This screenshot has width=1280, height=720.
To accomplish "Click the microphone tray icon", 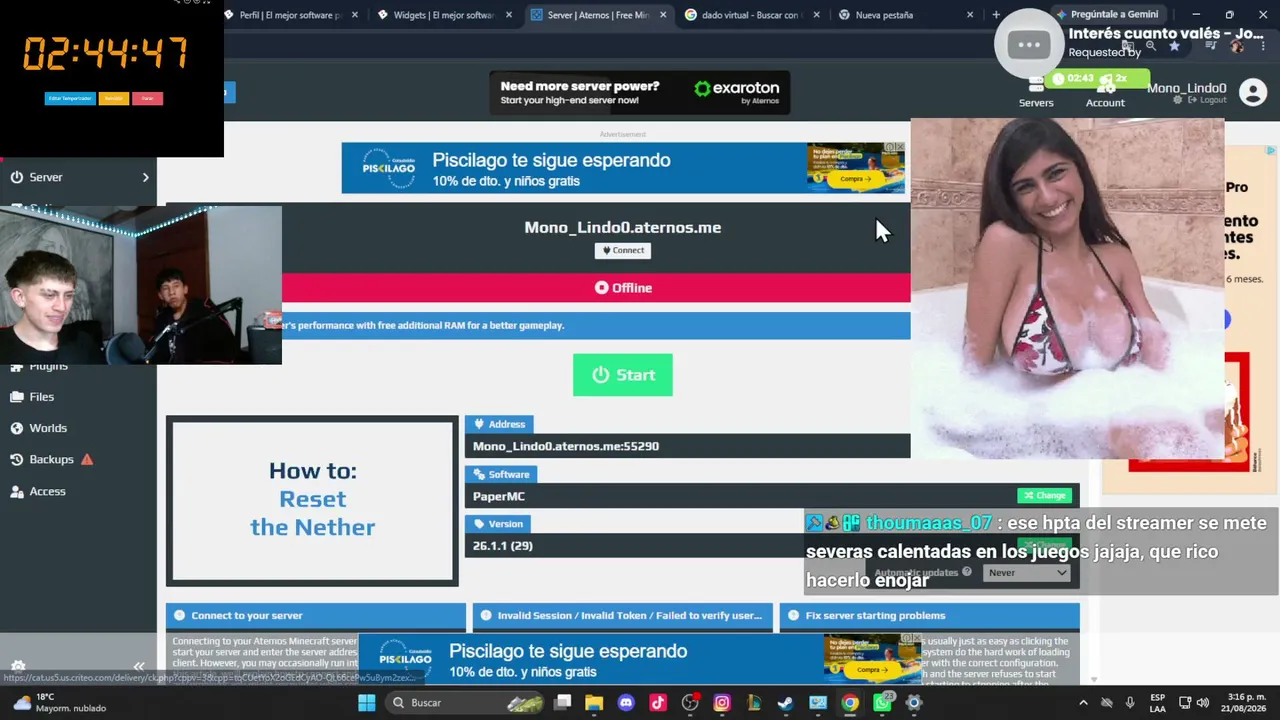I will (1130, 703).
